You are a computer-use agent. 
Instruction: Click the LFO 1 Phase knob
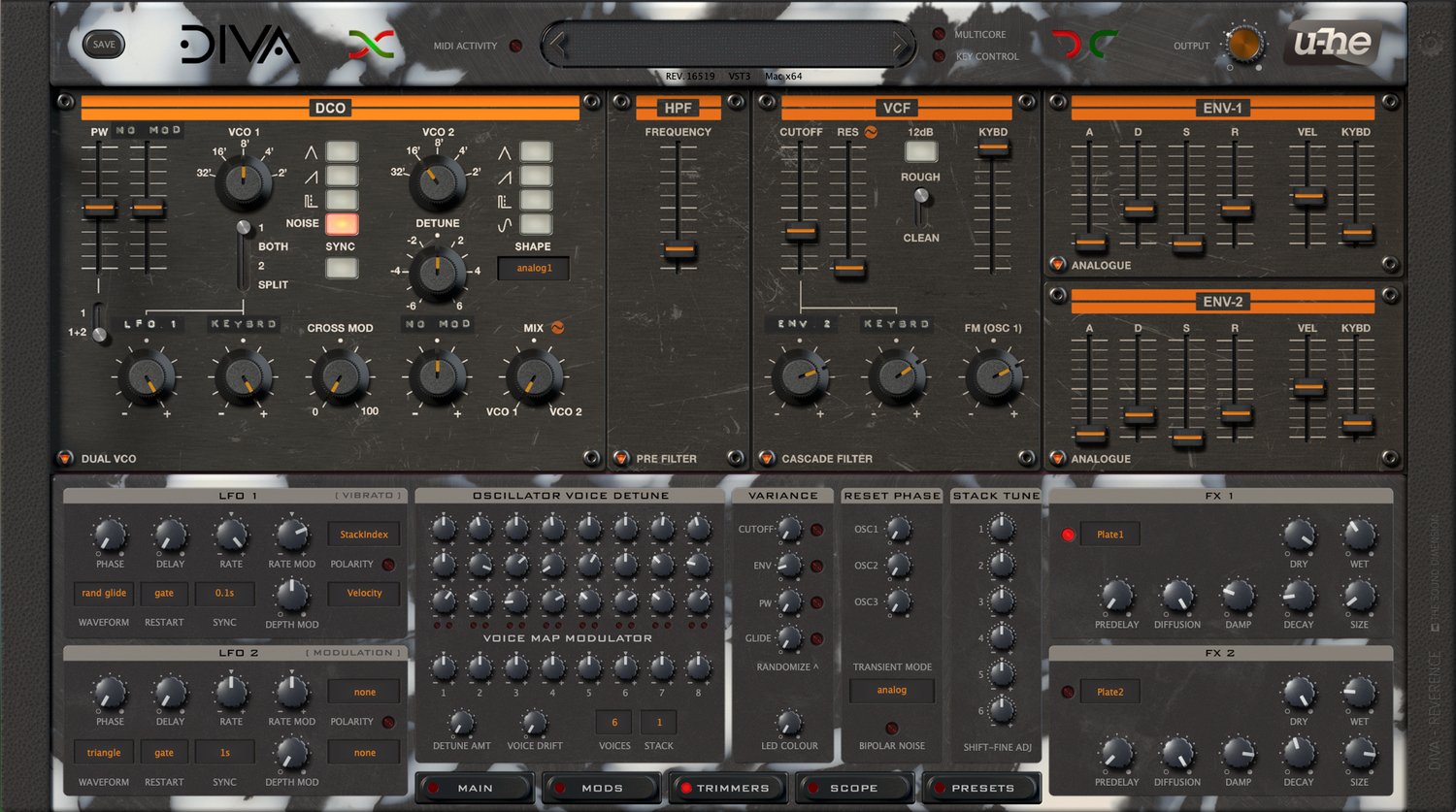110,536
